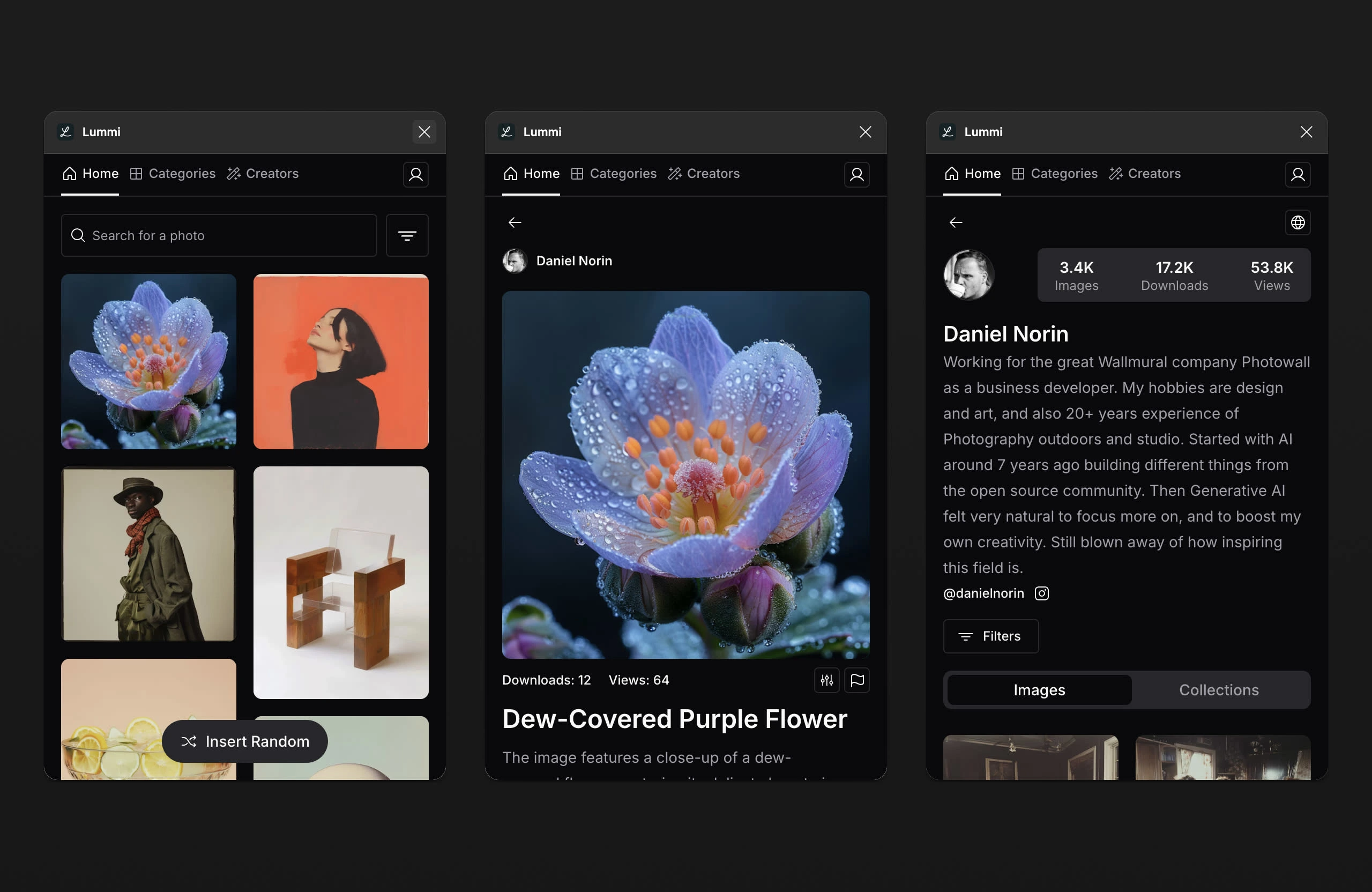Switch to Categories tab in right panel
Image resolution: width=1372 pixels, height=892 pixels.
pos(1054,174)
